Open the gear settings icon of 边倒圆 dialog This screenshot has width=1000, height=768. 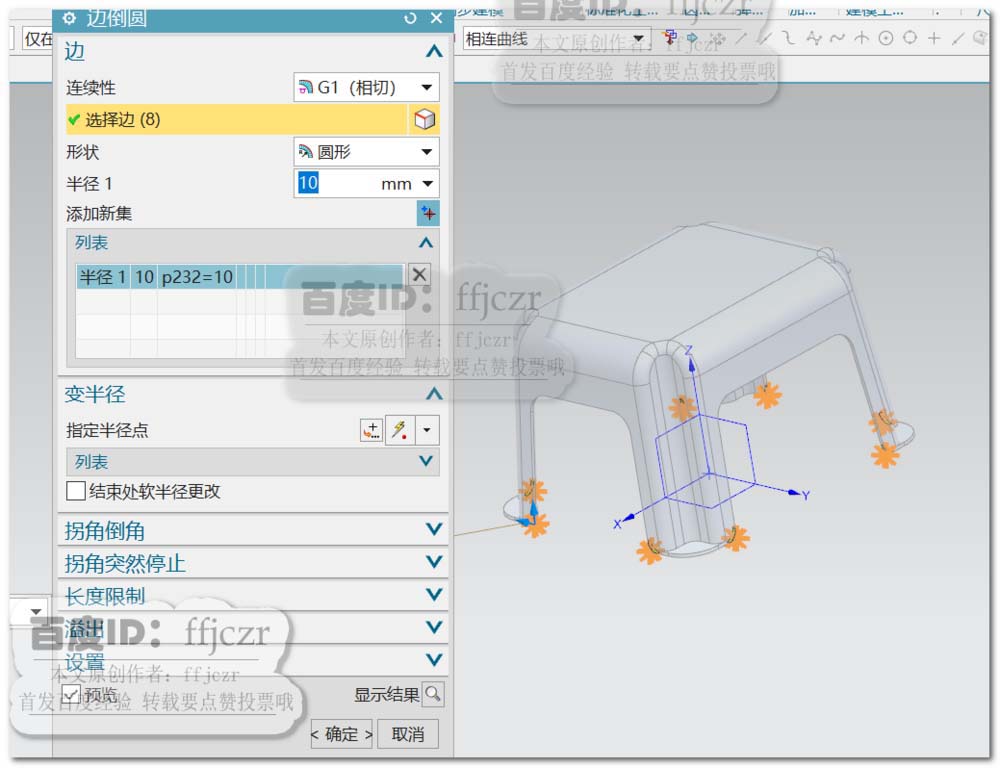69,18
